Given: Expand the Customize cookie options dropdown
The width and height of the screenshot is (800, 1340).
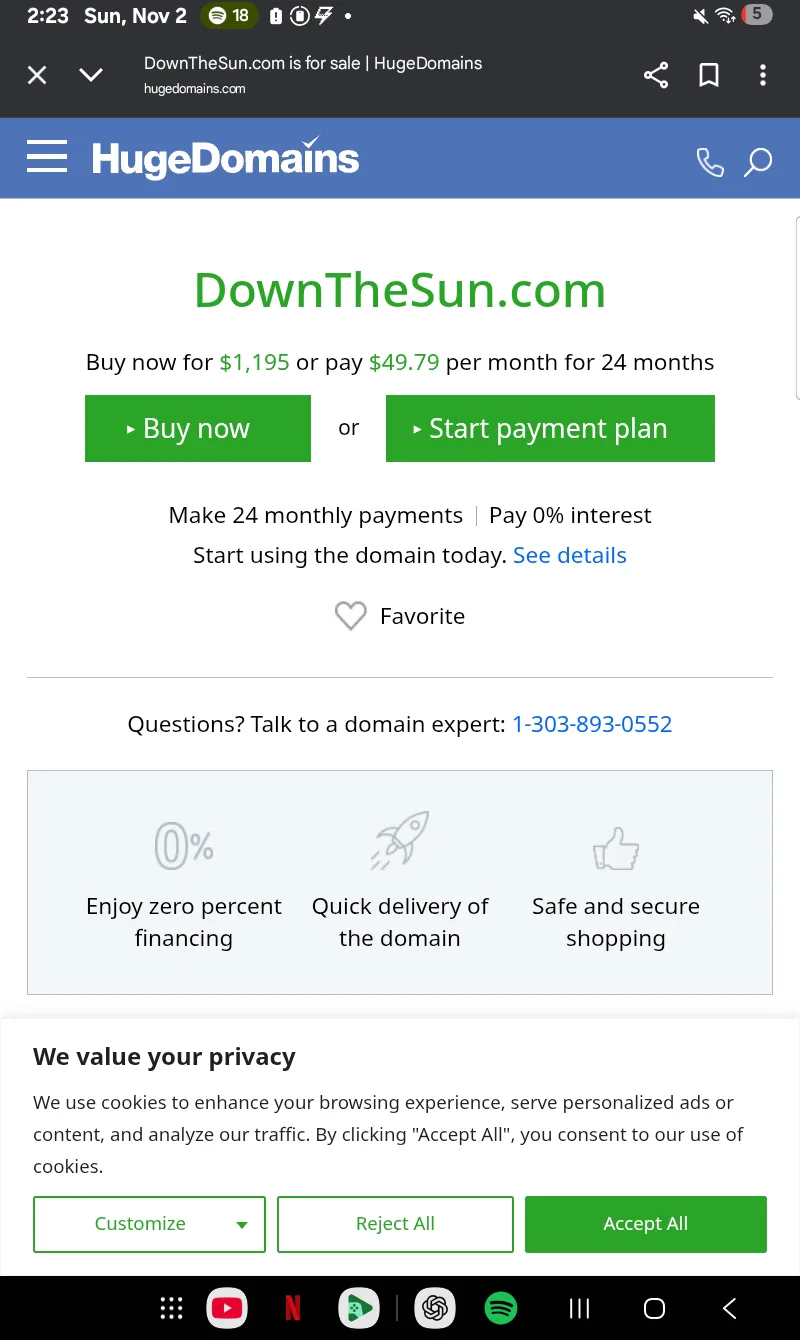Looking at the screenshot, I should (x=149, y=1224).
